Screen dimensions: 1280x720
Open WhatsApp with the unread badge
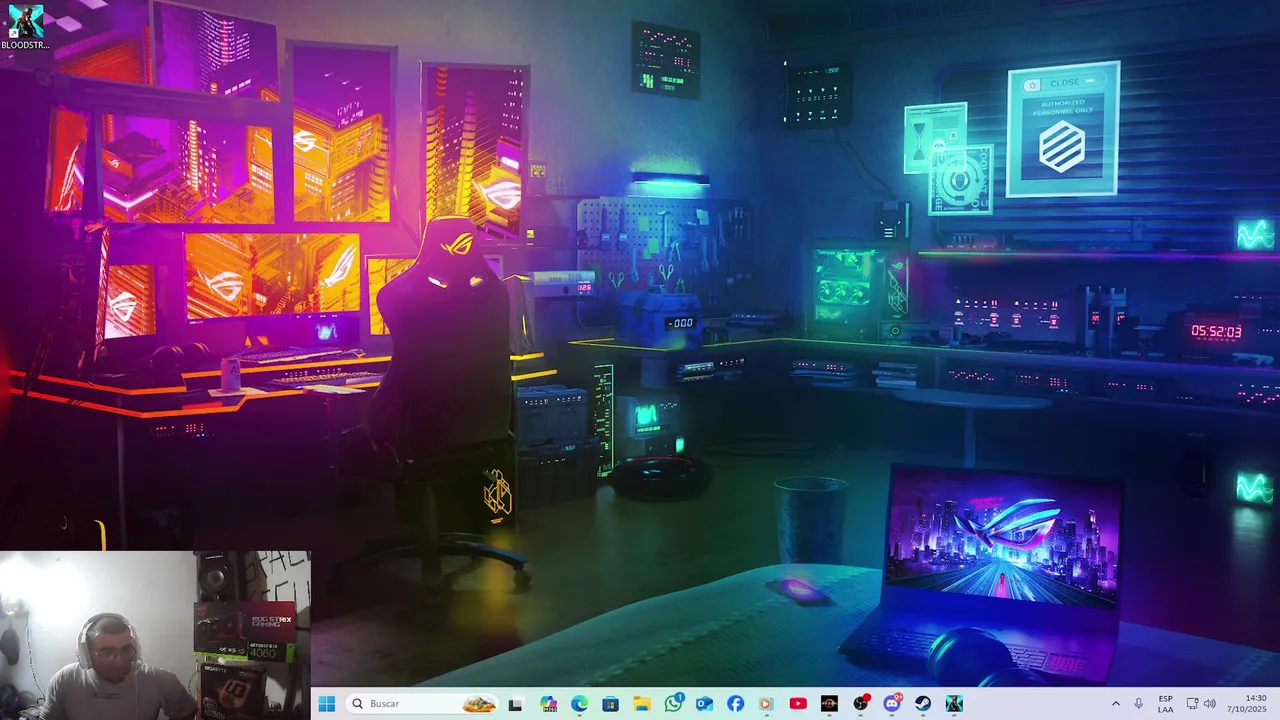[x=673, y=704]
